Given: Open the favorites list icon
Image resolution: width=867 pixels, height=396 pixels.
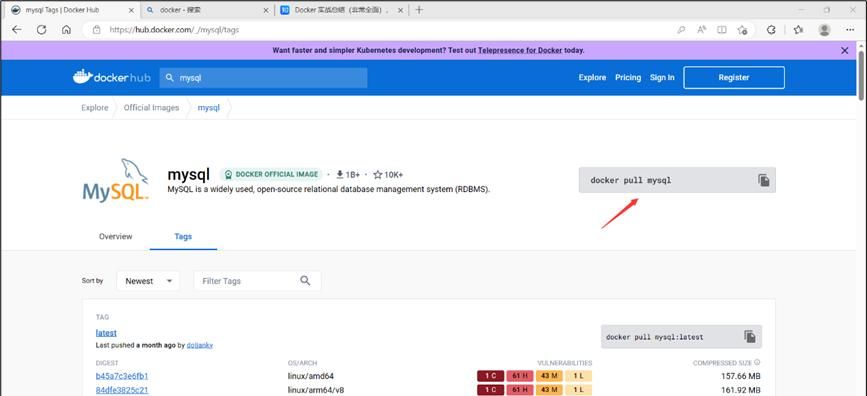Looking at the screenshot, I should click(798, 30).
